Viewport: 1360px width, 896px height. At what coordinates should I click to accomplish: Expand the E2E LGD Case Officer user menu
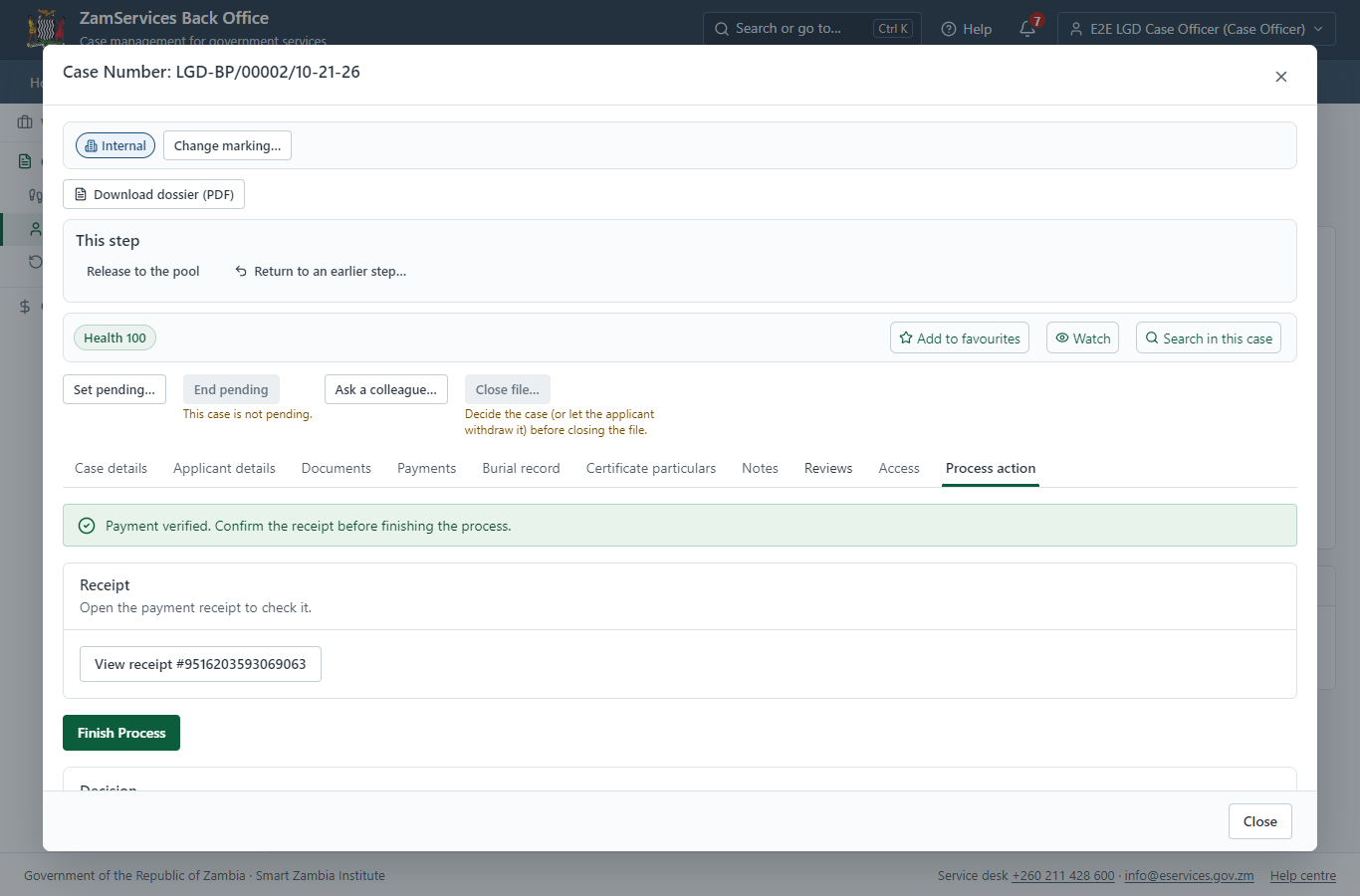pyautogui.click(x=1197, y=29)
